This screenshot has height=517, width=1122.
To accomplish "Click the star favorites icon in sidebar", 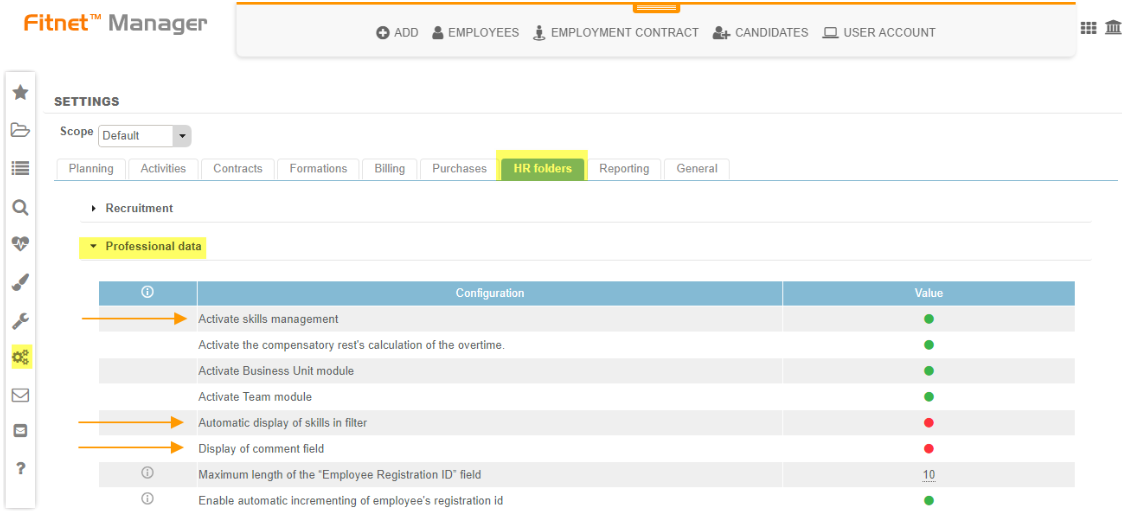I will 20,93.
